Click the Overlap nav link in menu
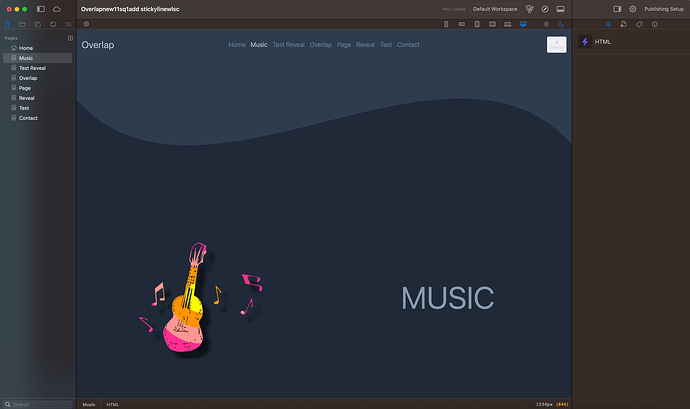690x409 pixels. coord(320,45)
